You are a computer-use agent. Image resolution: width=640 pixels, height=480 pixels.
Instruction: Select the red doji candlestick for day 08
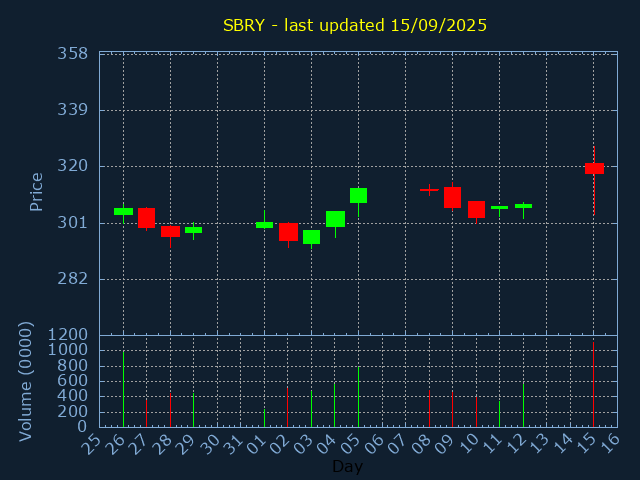point(429,190)
